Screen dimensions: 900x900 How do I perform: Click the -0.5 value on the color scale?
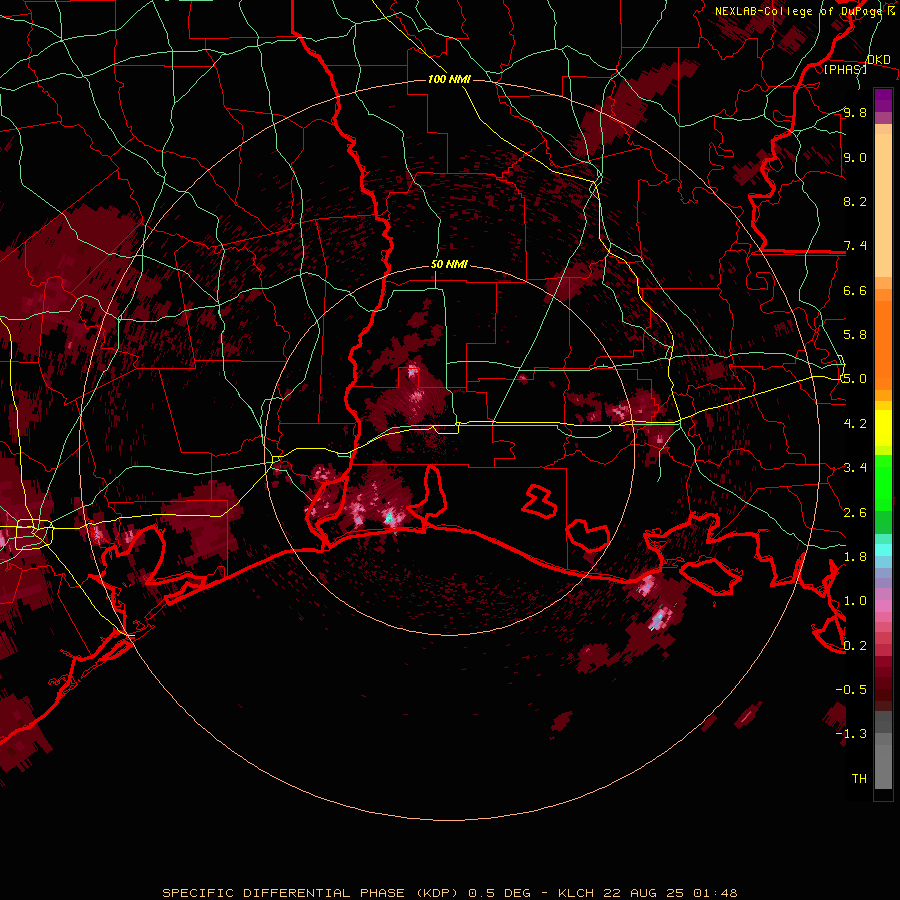[851, 690]
